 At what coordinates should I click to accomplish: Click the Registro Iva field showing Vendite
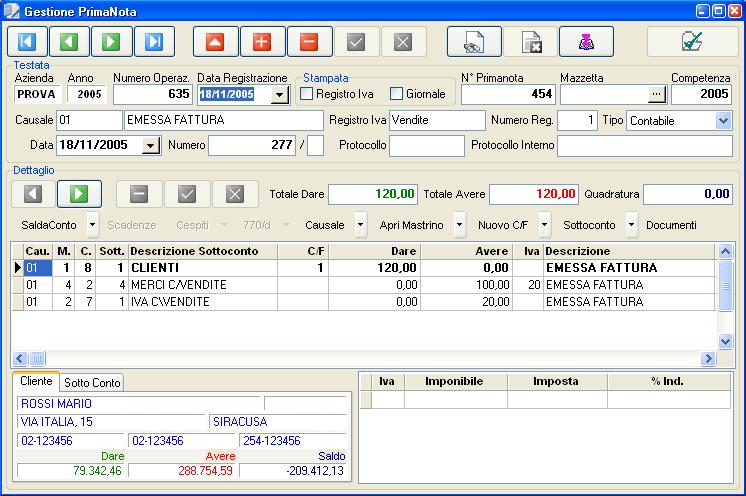coord(437,120)
